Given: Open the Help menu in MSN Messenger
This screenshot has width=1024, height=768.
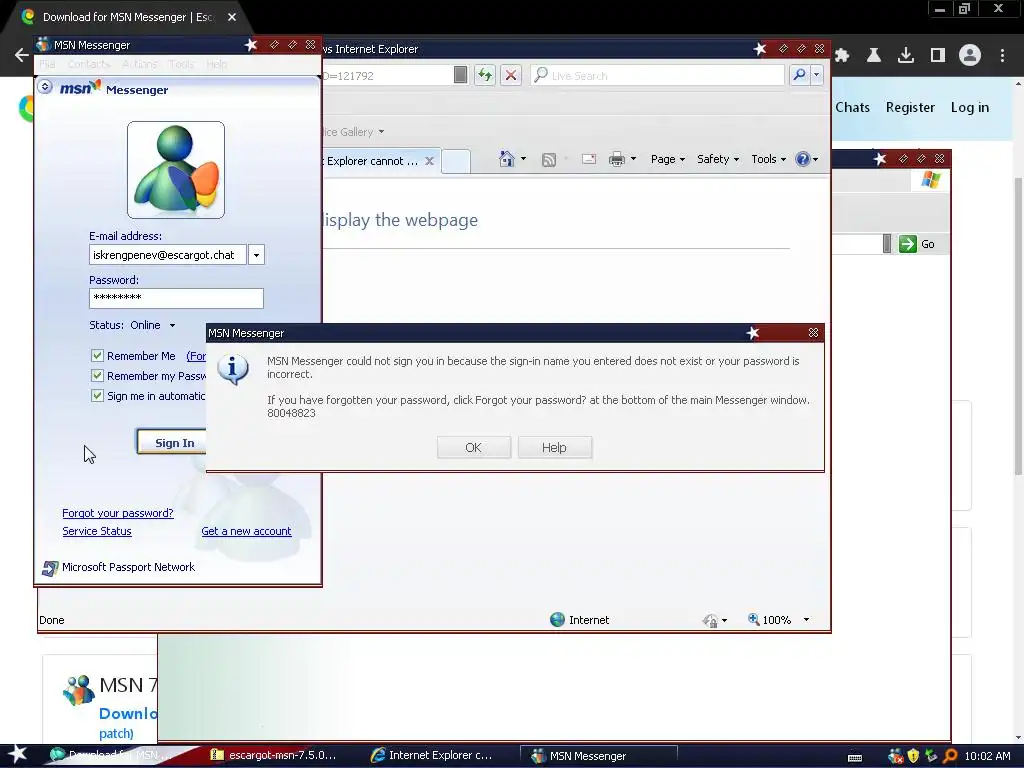Looking at the screenshot, I should click(217, 64).
